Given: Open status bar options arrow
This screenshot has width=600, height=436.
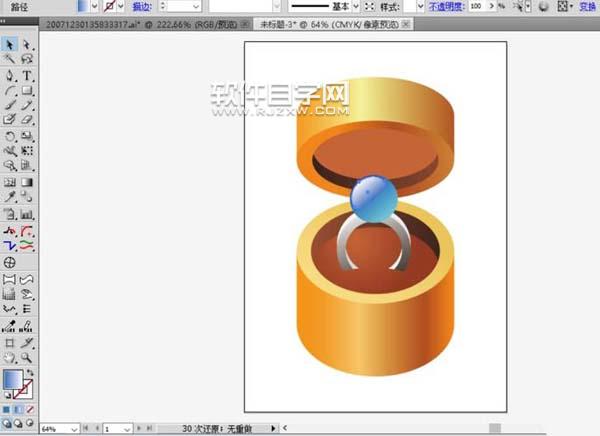Looking at the screenshot, I should (273, 428).
